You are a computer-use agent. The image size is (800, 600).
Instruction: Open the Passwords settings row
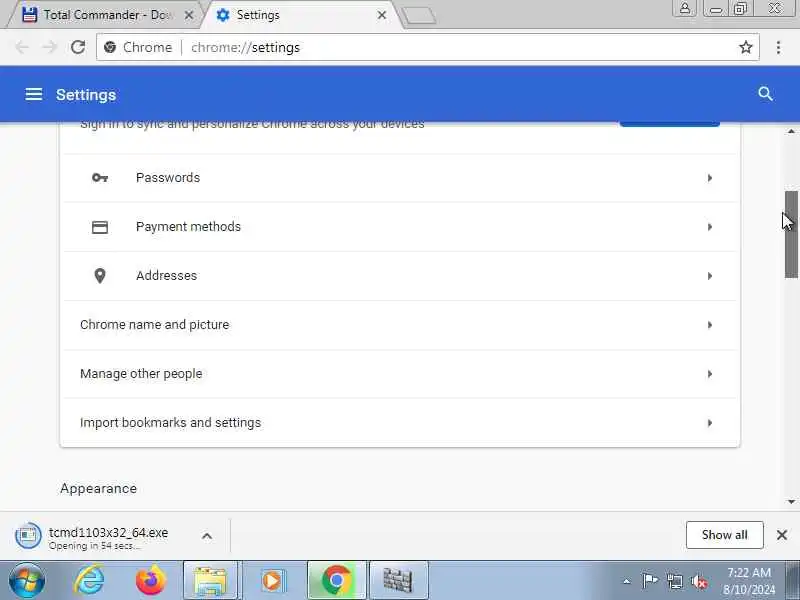coord(400,178)
